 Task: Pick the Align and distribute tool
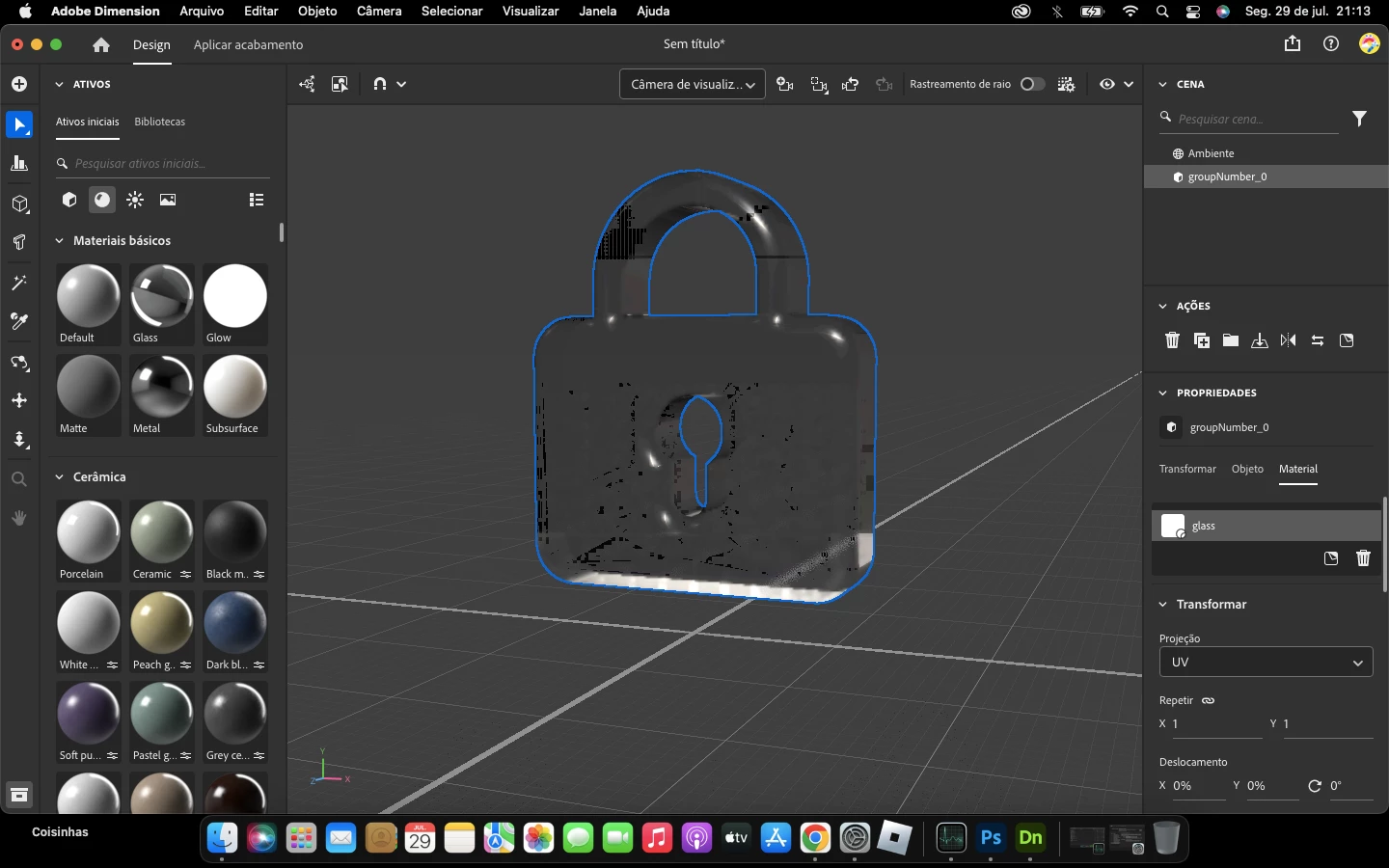(x=19, y=163)
